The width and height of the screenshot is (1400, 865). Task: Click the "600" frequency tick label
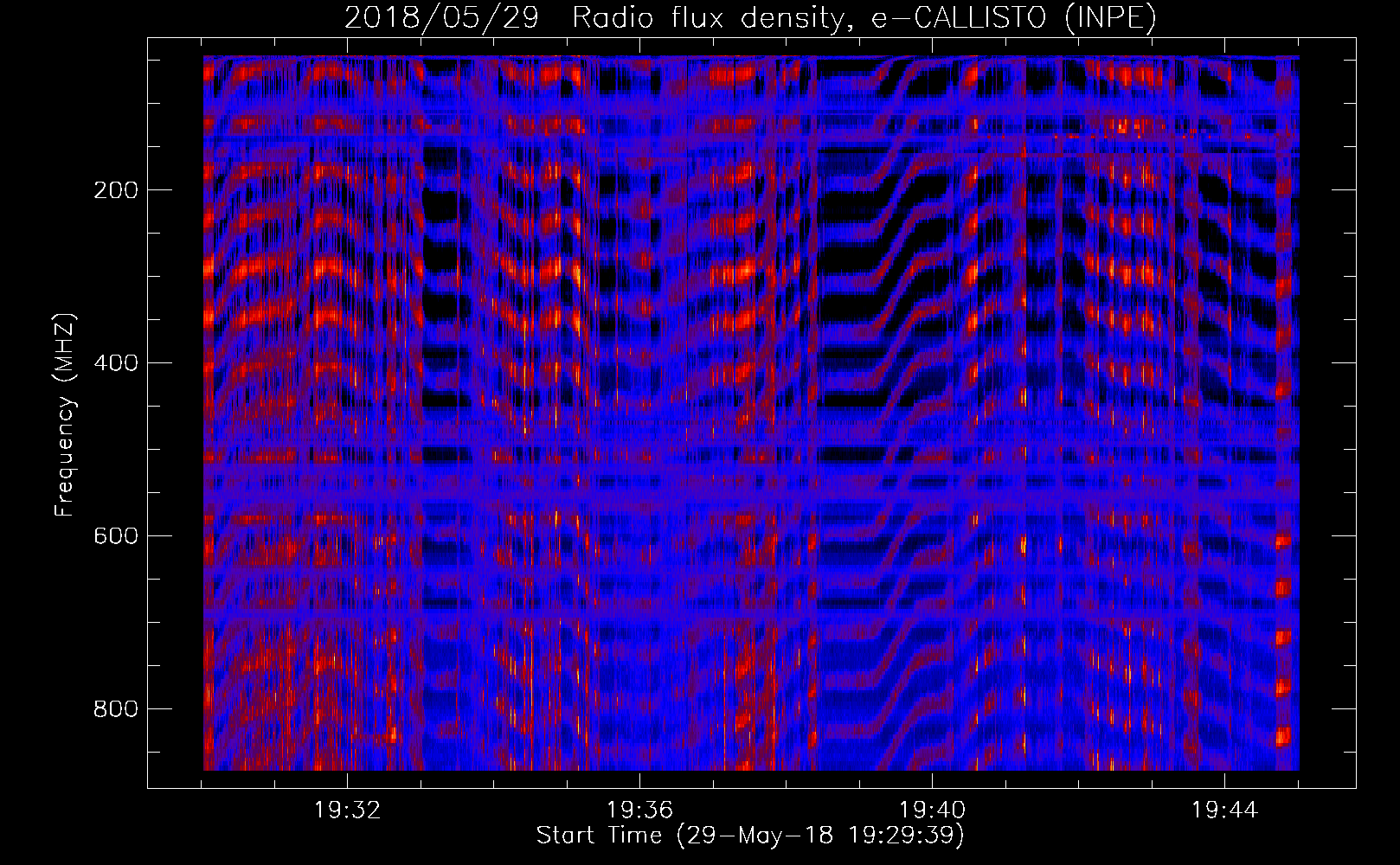coord(116,536)
